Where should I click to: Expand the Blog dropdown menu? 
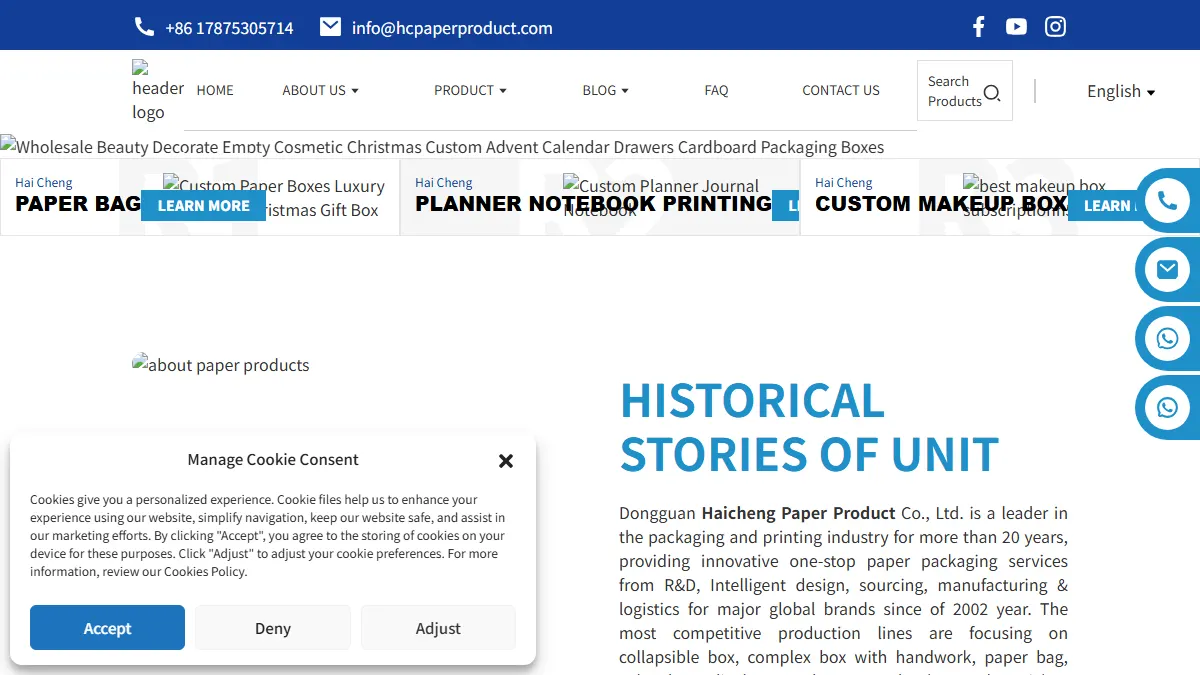(x=606, y=90)
